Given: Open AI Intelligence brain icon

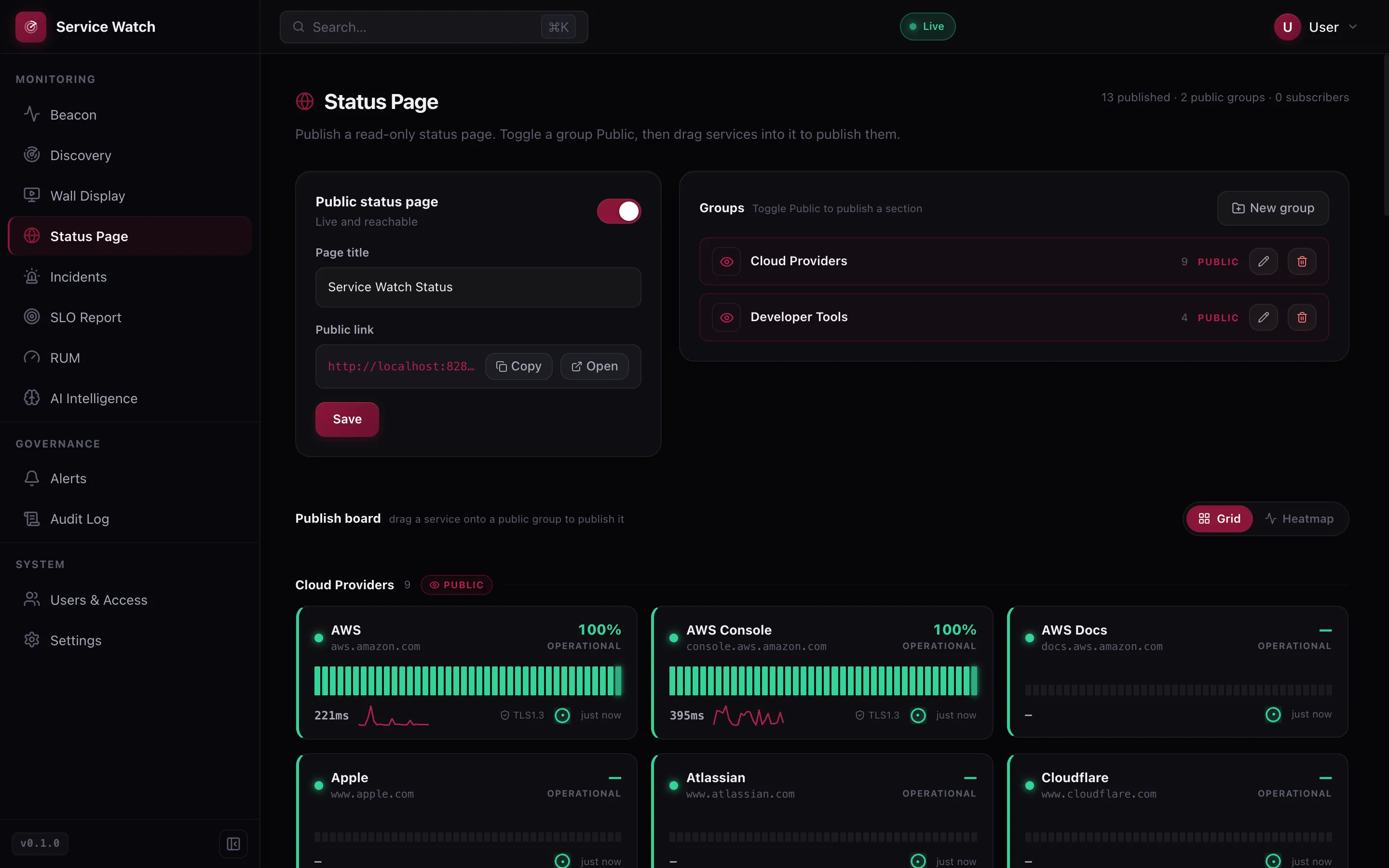Looking at the screenshot, I should coord(31,398).
